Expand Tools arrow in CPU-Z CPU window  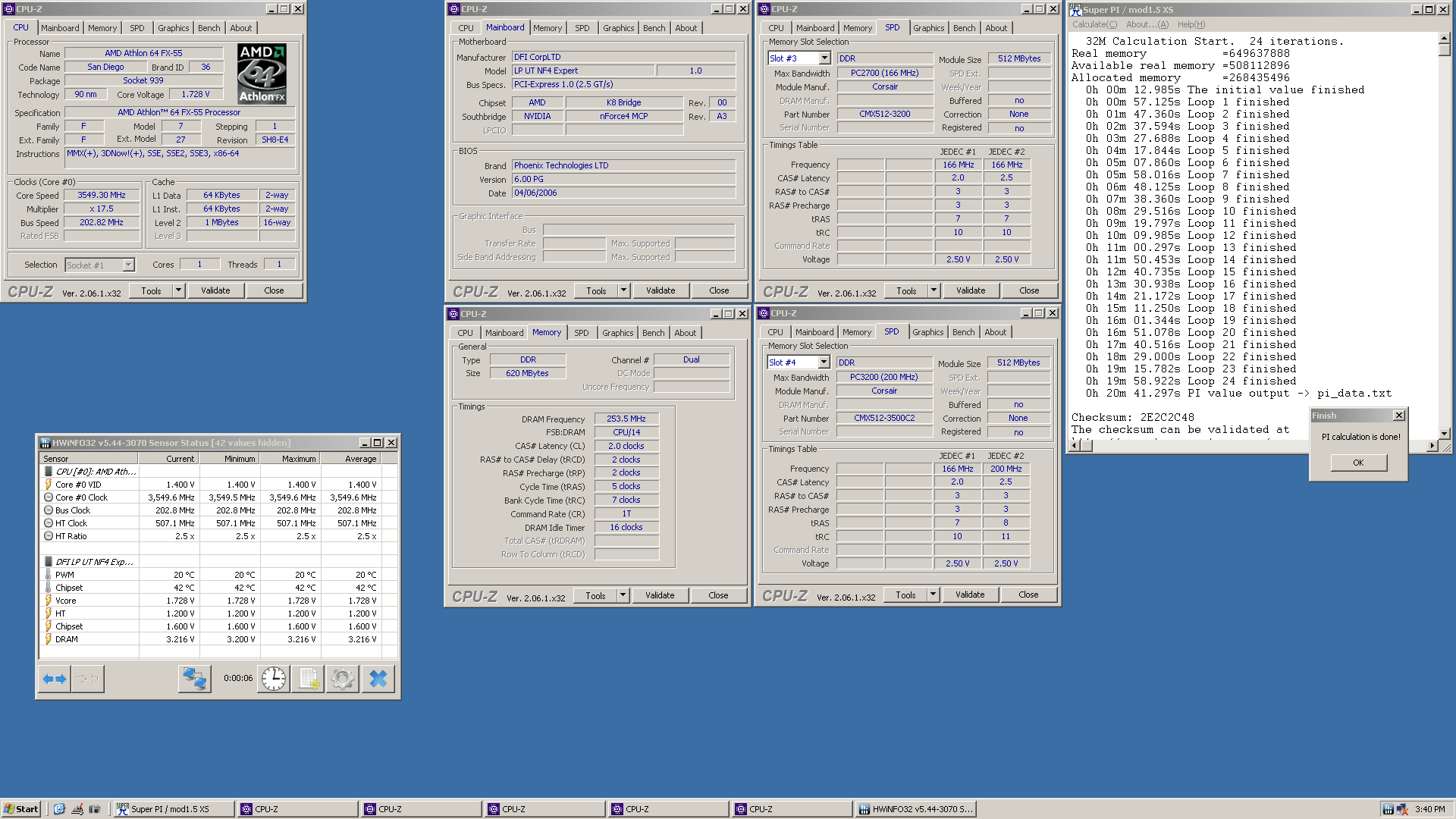(178, 290)
